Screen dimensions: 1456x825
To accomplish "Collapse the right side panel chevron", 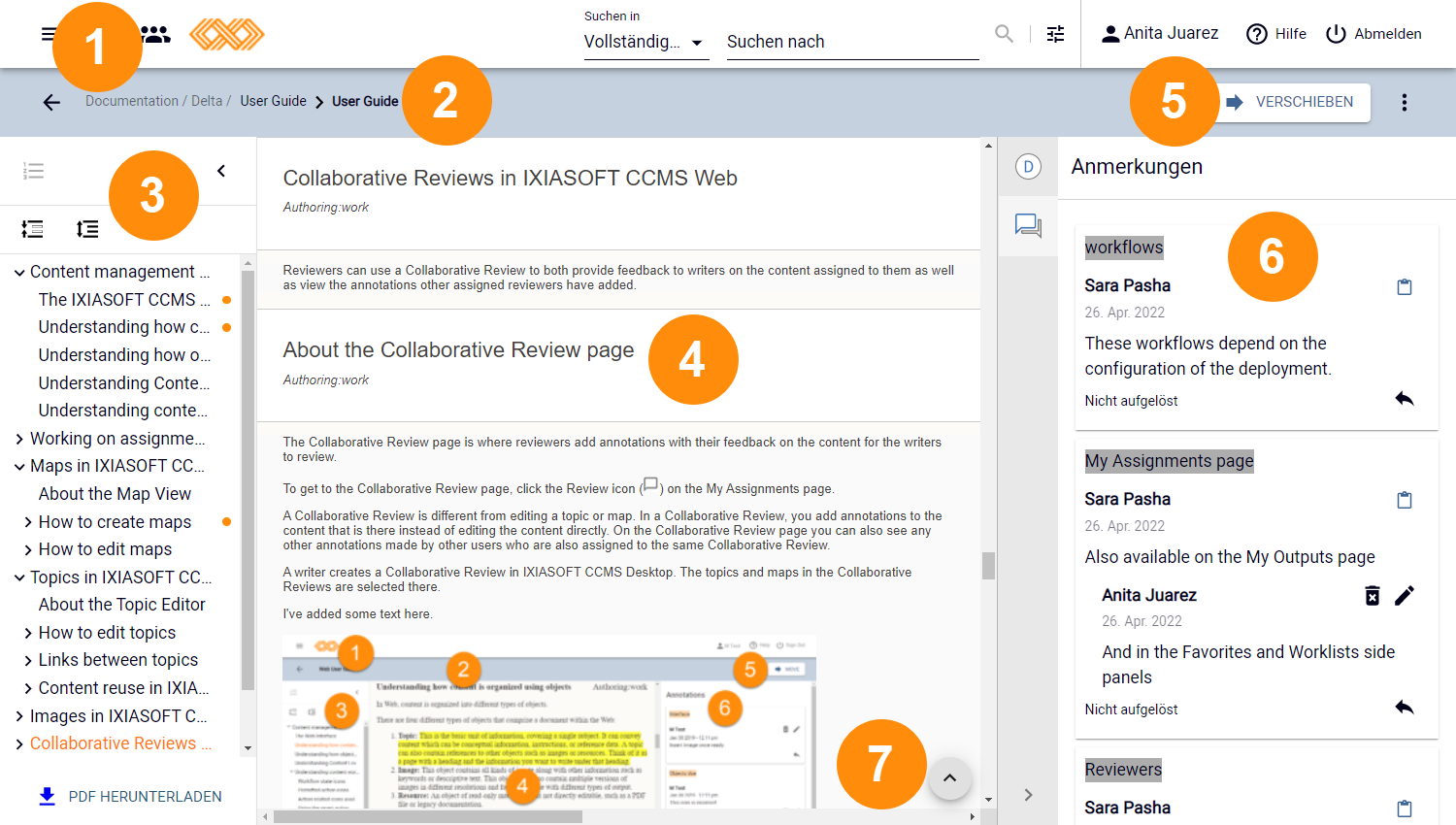I will [x=1028, y=795].
